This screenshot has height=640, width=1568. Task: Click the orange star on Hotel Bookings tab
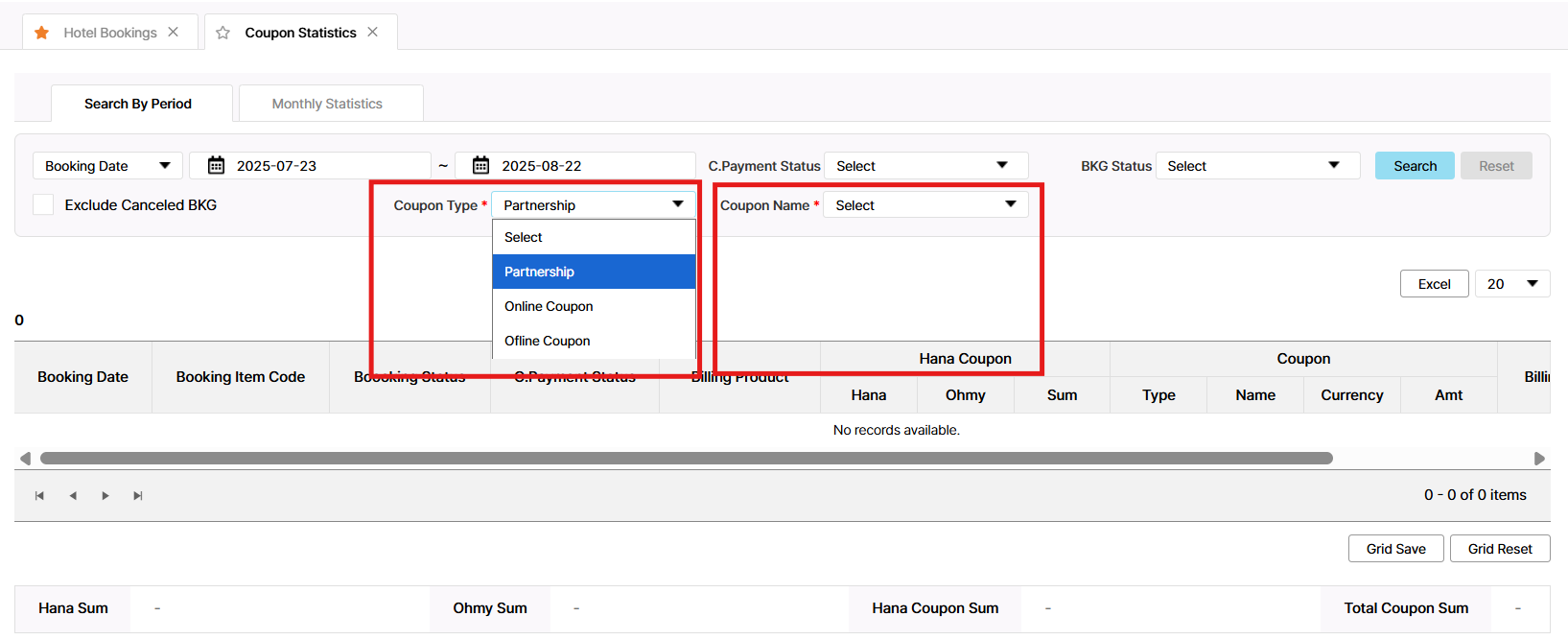tap(41, 33)
